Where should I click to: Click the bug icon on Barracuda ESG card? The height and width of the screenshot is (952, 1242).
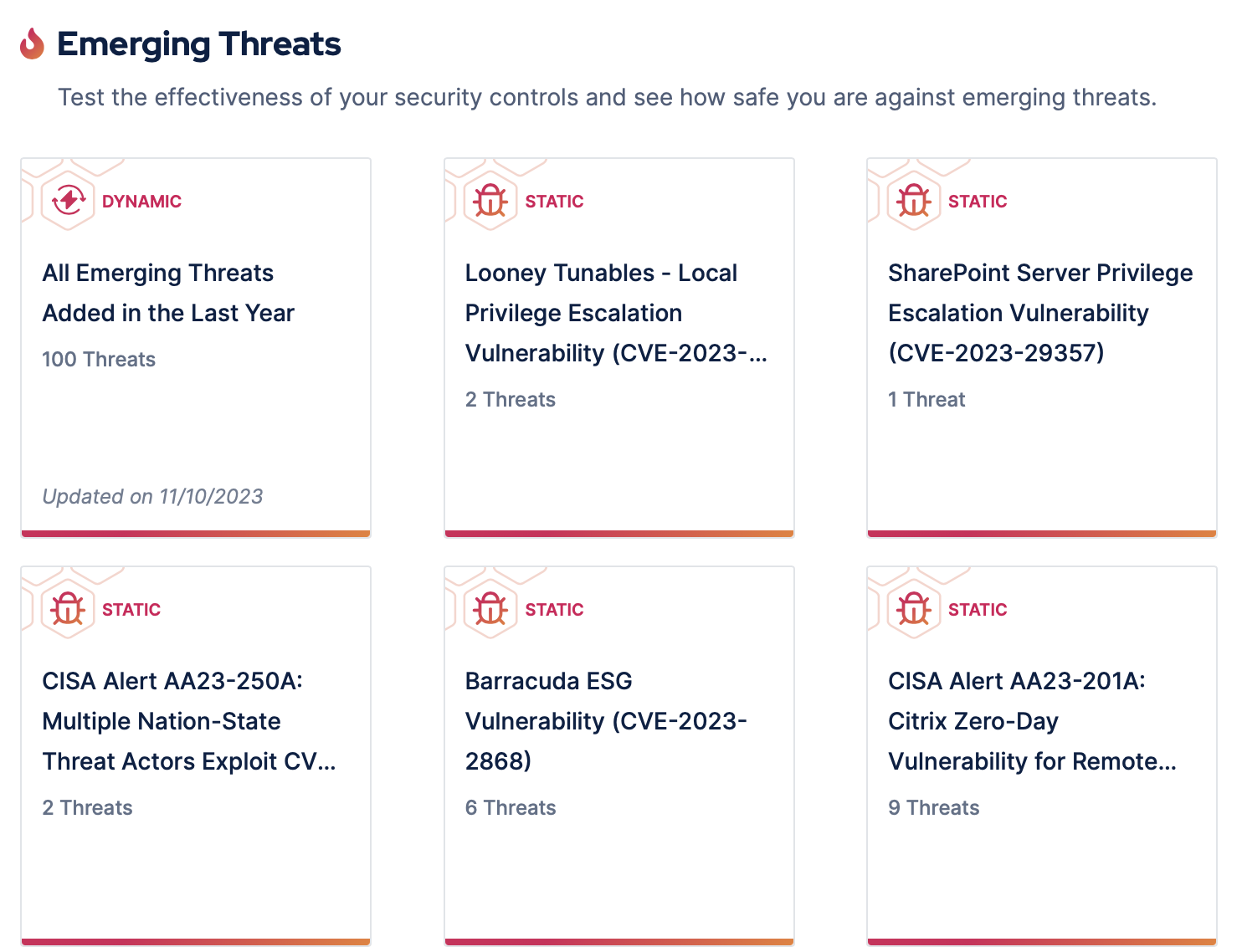pyautogui.click(x=490, y=609)
